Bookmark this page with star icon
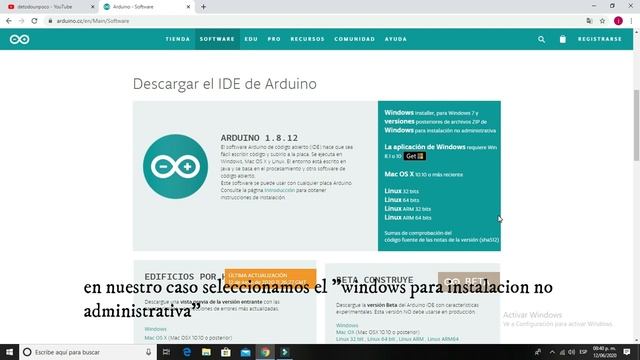Image resolution: width=640 pixels, height=360 pixels. 602,21
